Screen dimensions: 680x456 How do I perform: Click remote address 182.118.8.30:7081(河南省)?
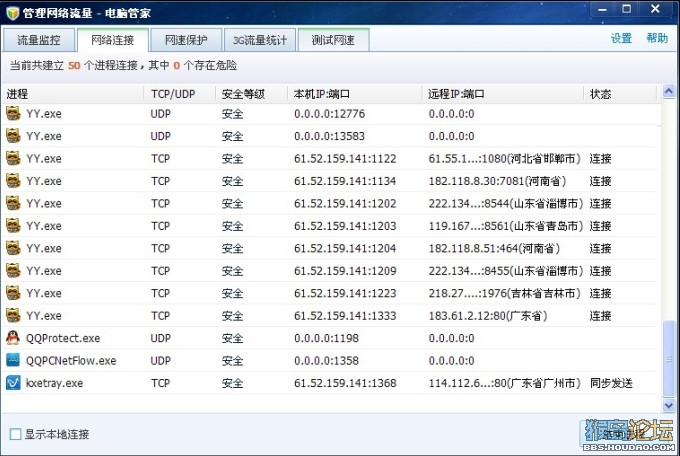[x=497, y=181]
